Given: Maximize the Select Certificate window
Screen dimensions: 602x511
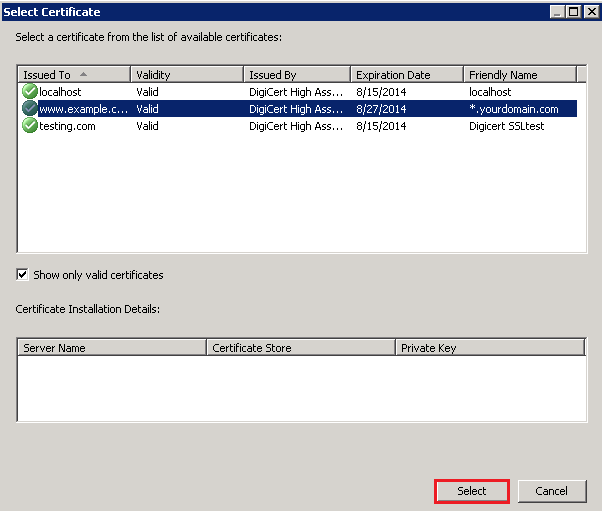Looking at the screenshot, I should [x=574, y=12].
